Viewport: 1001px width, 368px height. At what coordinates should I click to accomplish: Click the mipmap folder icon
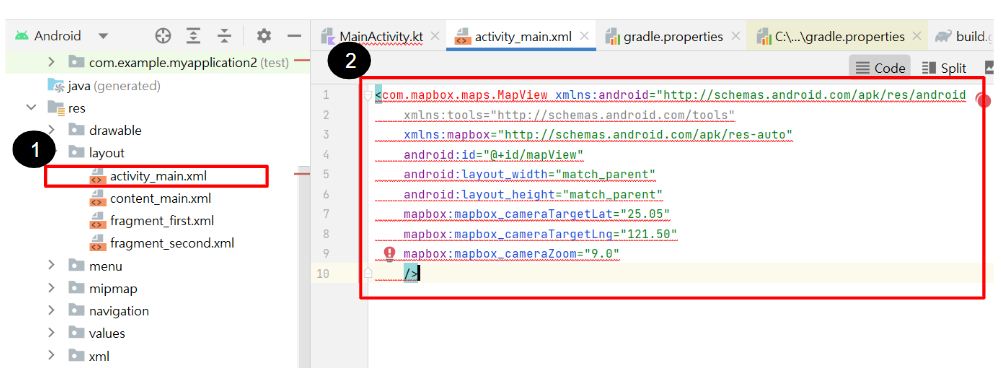pyautogui.click(x=76, y=288)
